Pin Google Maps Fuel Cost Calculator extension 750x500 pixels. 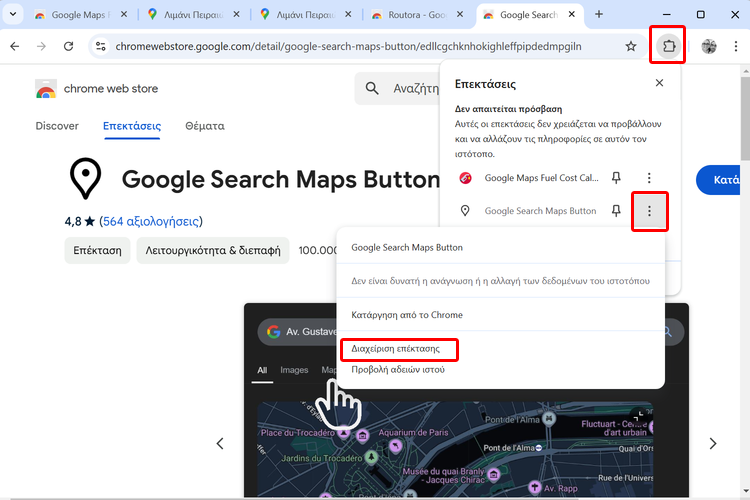coord(616,178)
